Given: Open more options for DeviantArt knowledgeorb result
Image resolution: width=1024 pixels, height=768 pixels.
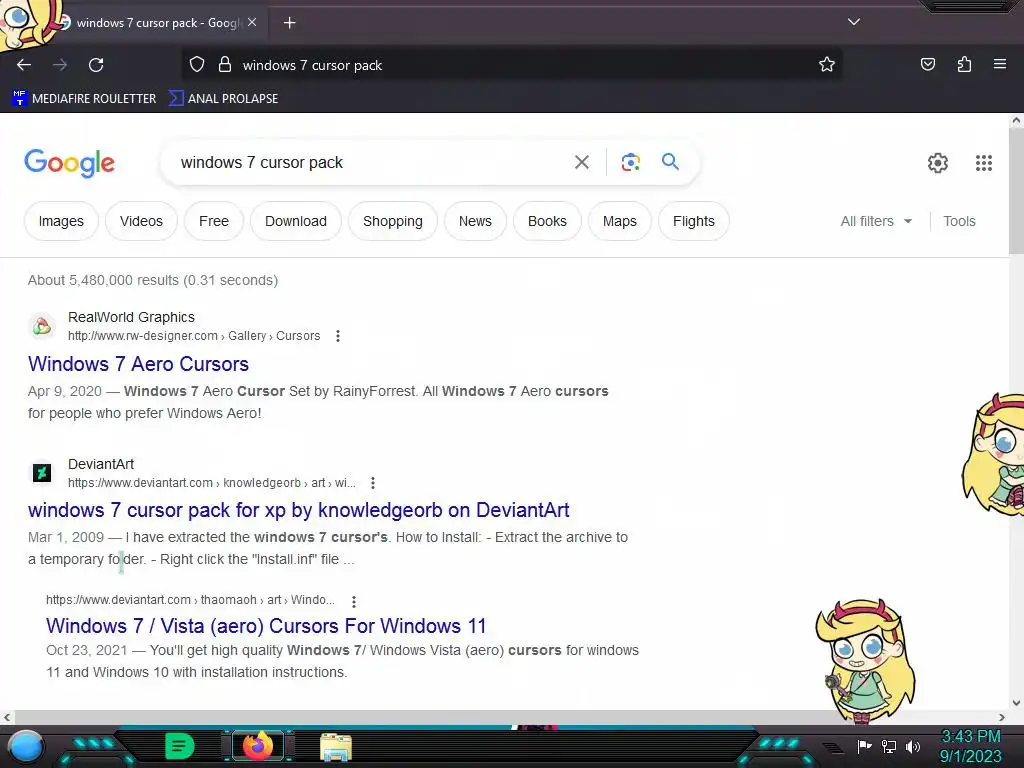Looking at the screenshot, I should click(x=372, y=483).
